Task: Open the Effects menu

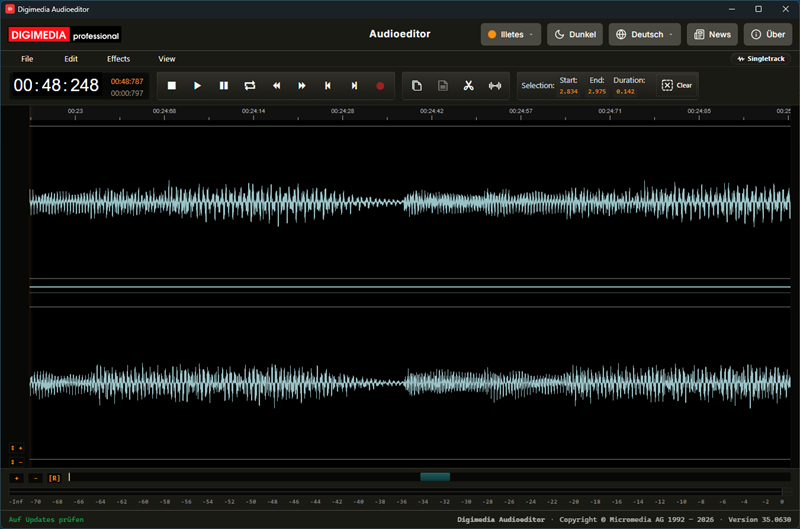Action: (x=118, y=59)
